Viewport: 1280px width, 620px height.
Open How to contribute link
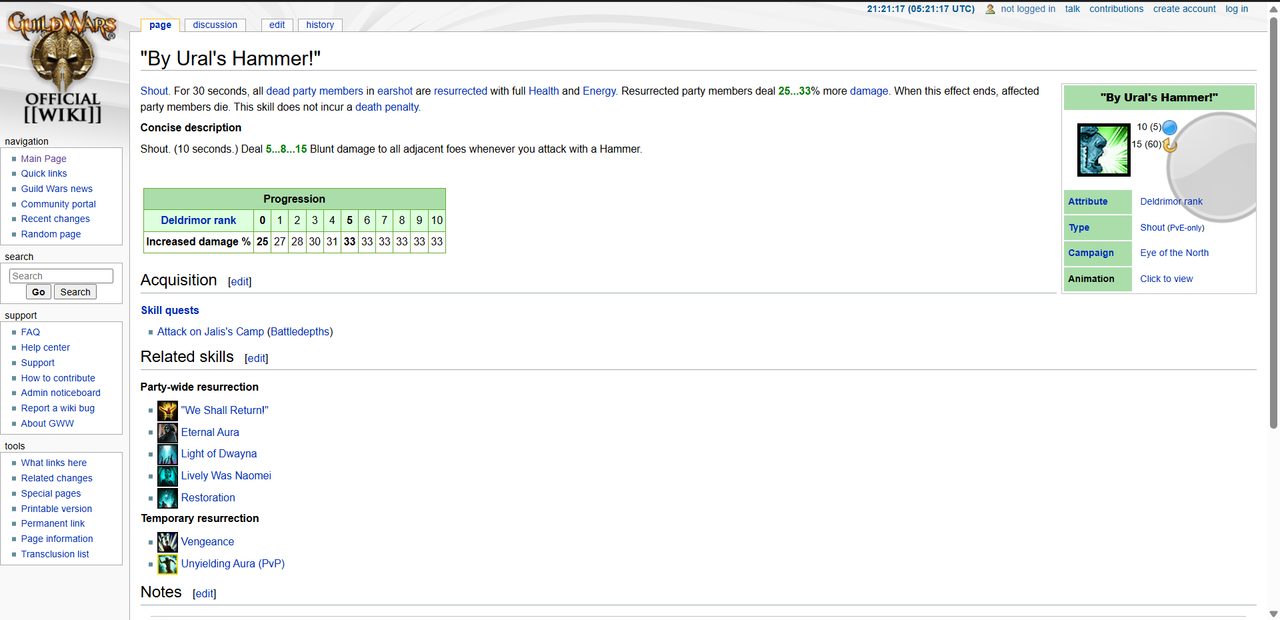click(58, 378)
